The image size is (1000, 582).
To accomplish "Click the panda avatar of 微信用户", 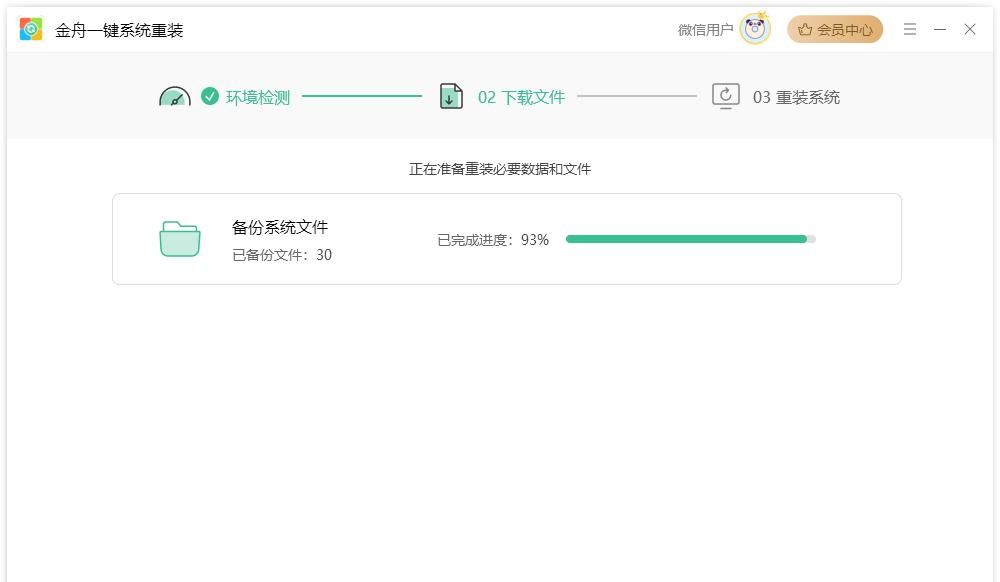I will pyautogui.click(x=753, y=29).
